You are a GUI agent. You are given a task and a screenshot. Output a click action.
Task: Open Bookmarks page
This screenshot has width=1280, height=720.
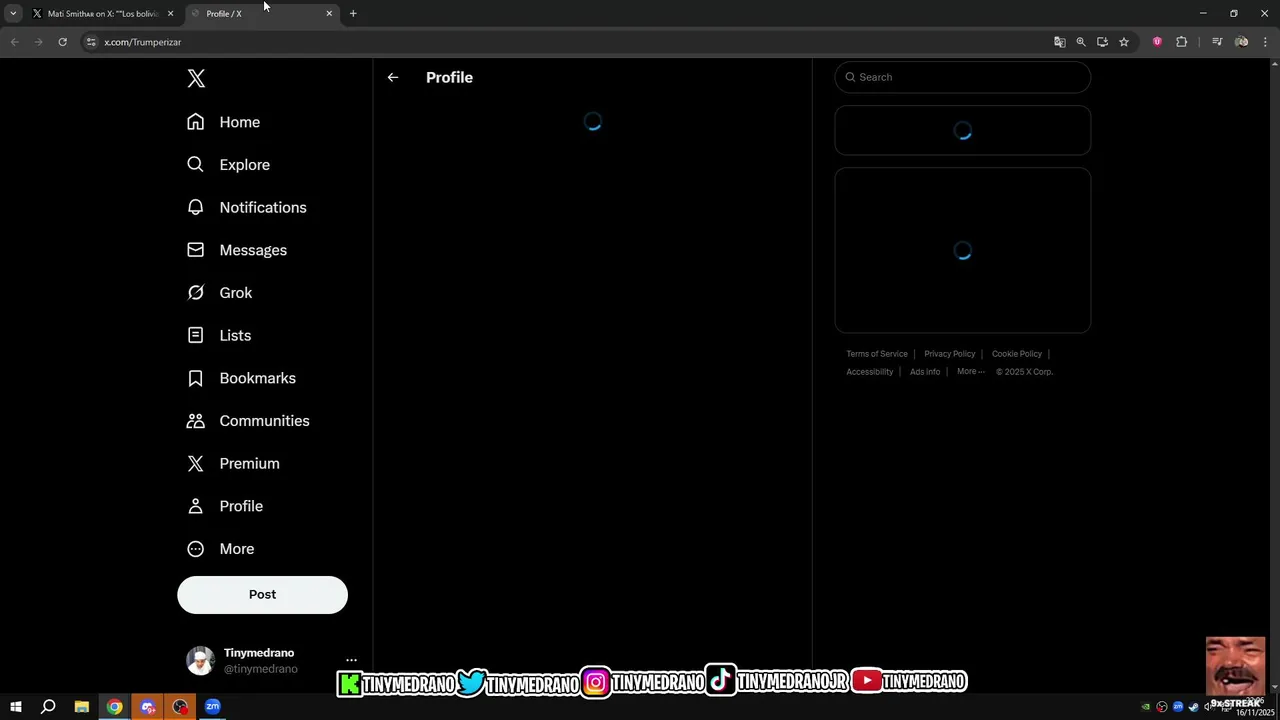(242, 378)
